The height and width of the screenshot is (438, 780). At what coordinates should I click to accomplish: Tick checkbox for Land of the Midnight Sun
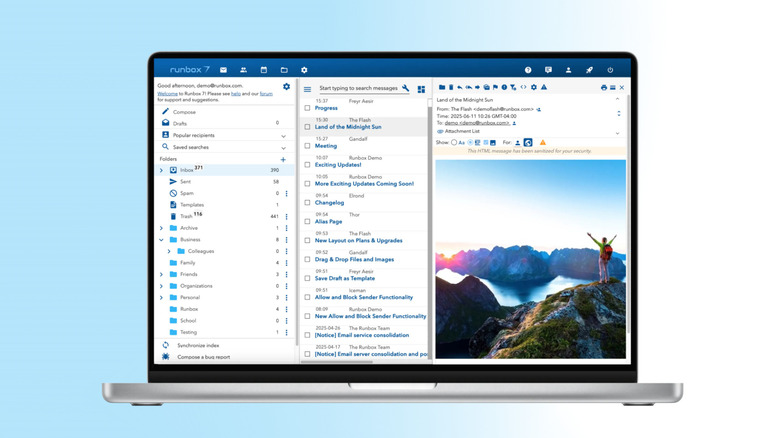307,127
